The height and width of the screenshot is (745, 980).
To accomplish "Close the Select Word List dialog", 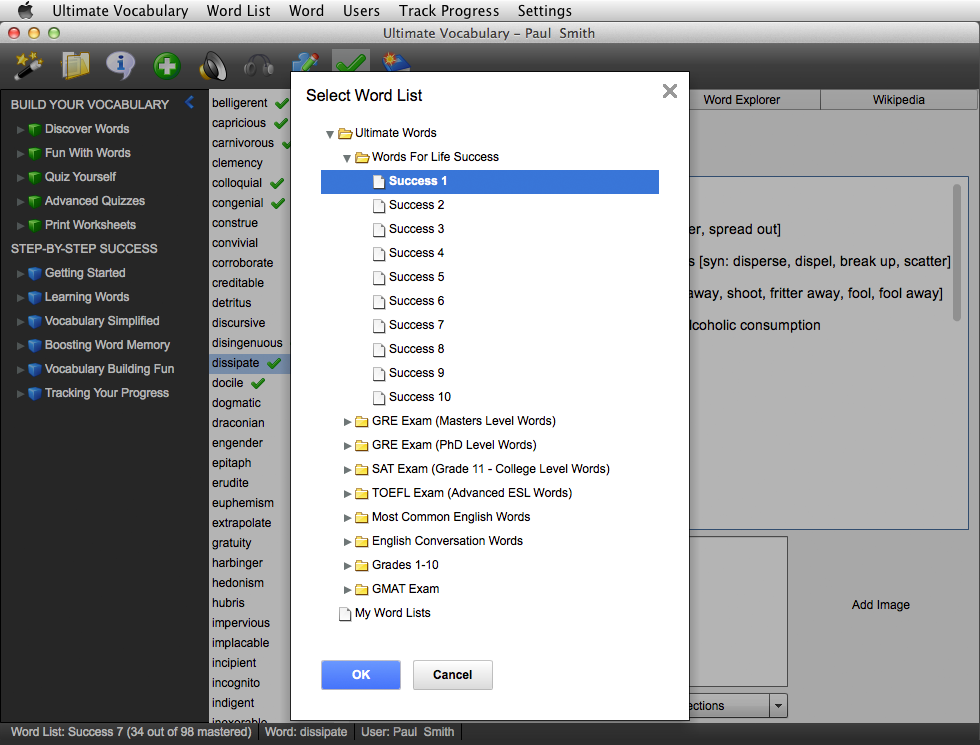I will (x=670, y=92).
